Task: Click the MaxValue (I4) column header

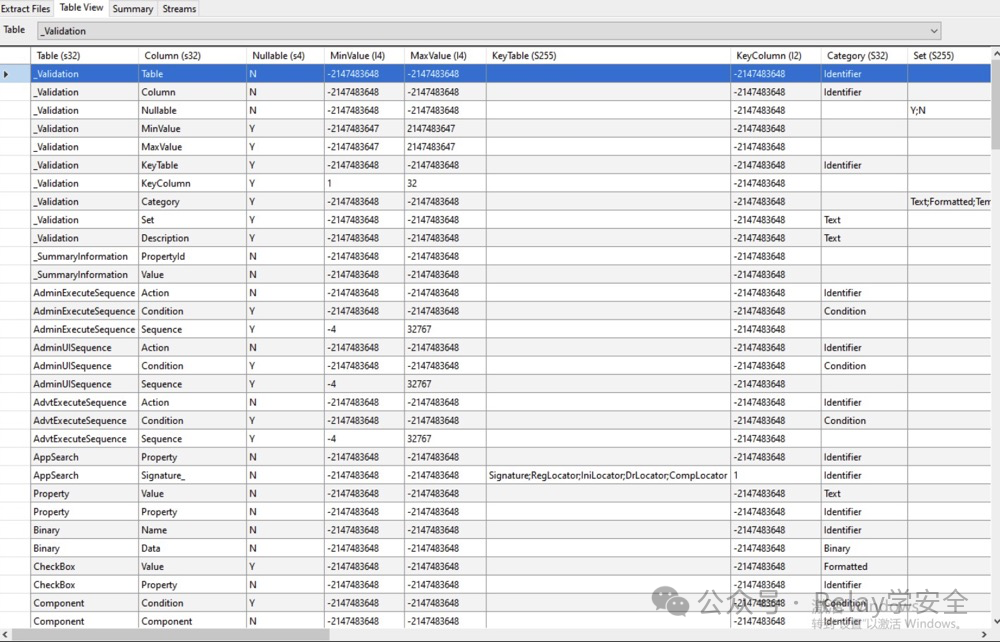Action: 445,55
